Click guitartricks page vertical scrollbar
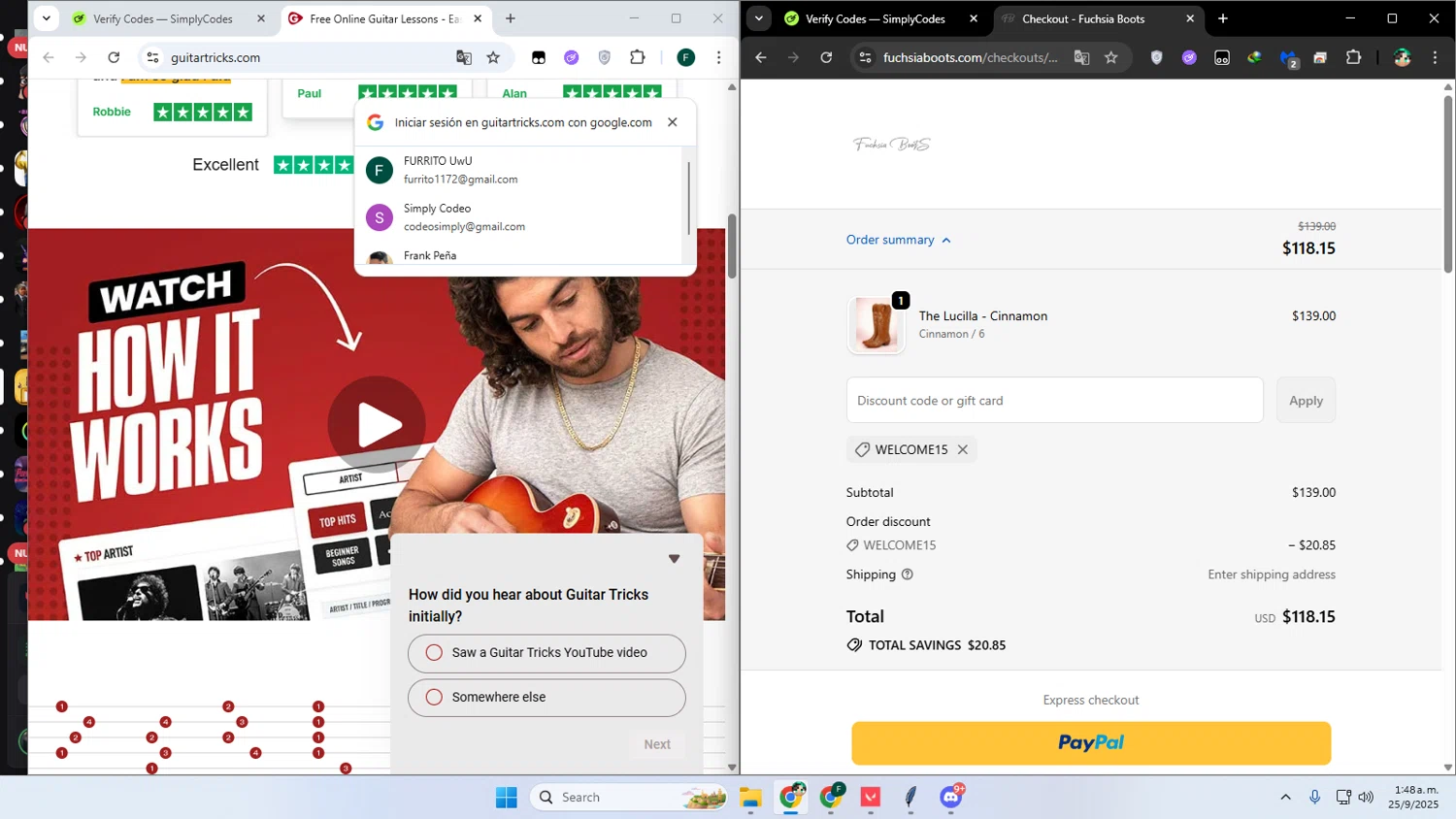This screenshot has height=819, width=1456. (x=732, y=245)
